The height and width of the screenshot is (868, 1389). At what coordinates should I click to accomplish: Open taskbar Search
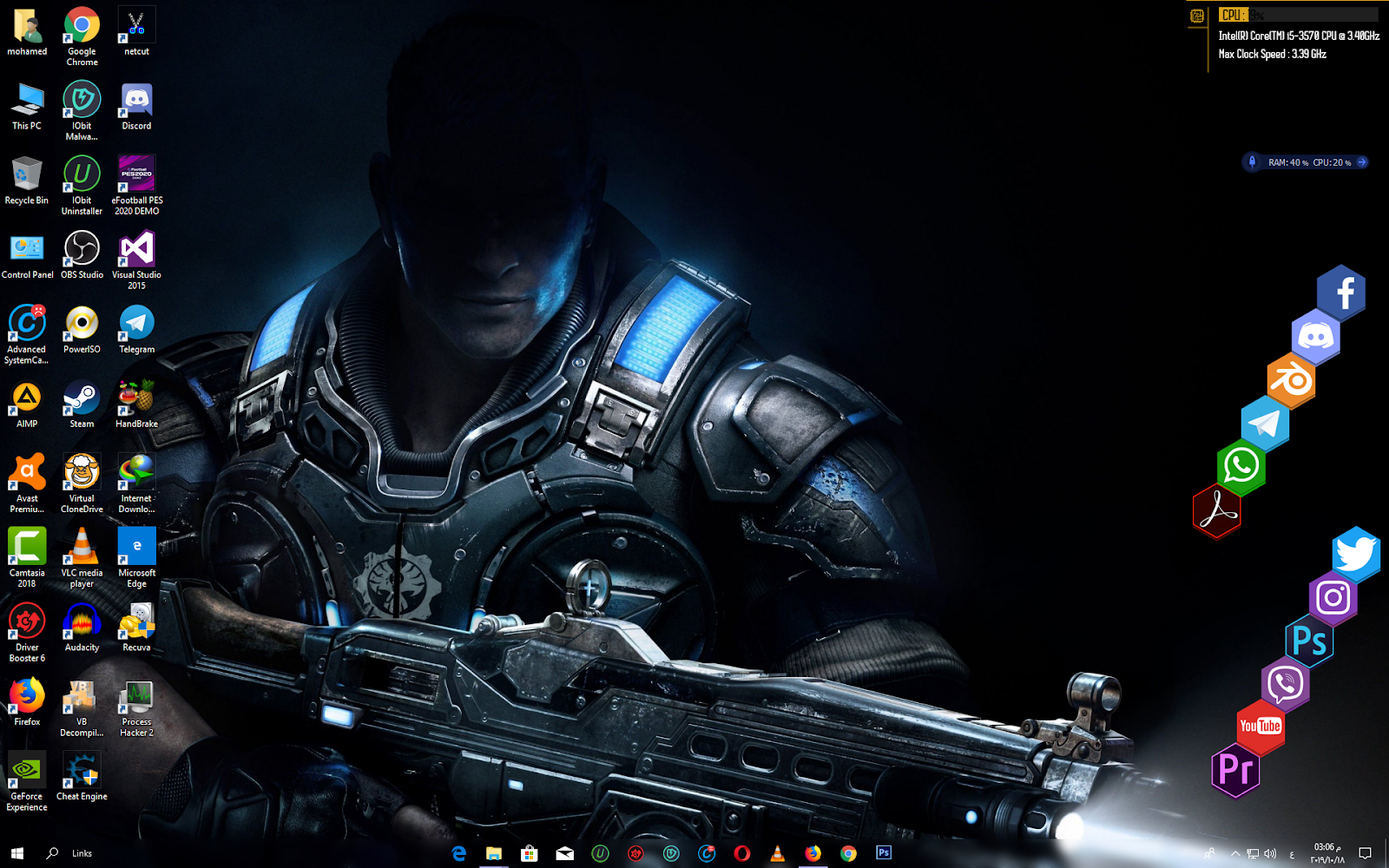tap(52, 853)
